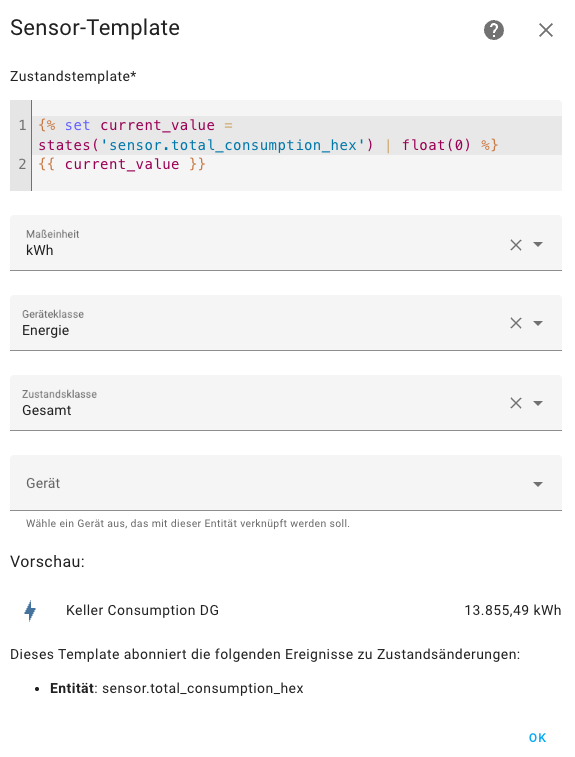Click line number 2 in the editor gutter

tap(22, 164)
